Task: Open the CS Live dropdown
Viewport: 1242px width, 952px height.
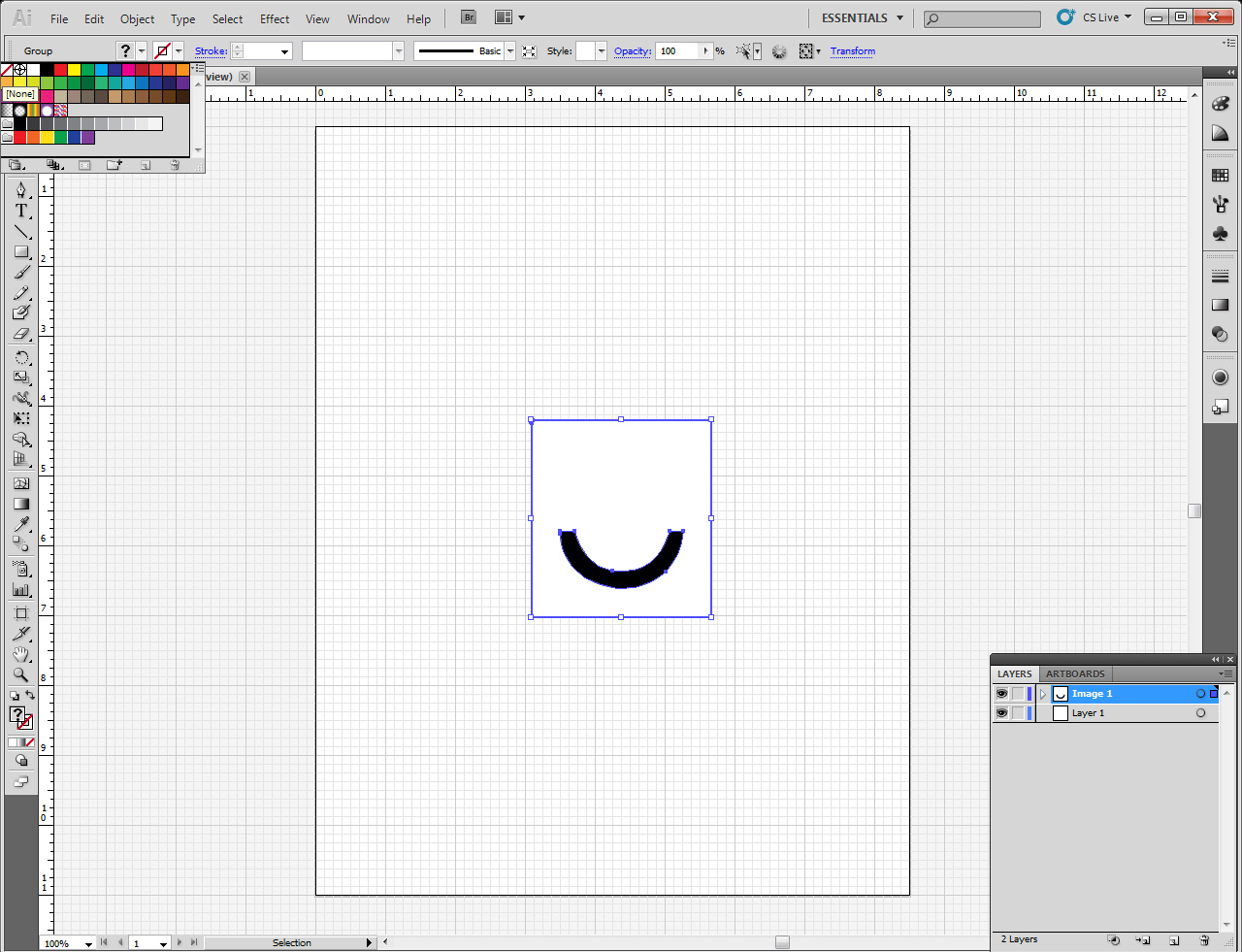Action: [x=1107, y=17]
